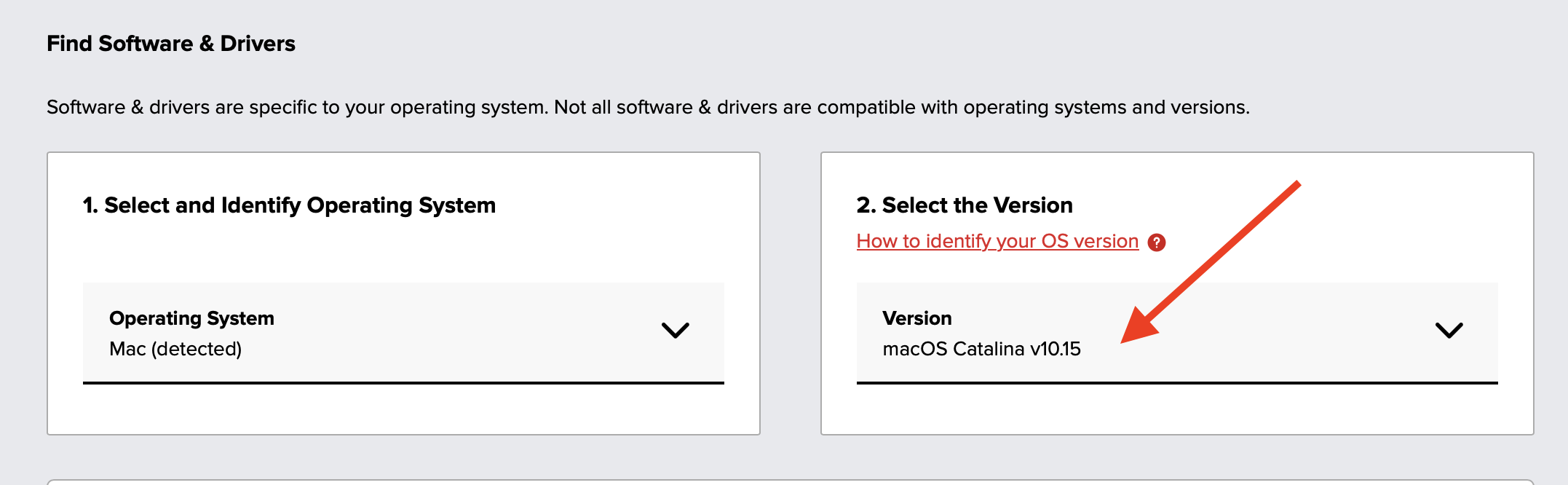Screen dimensions: 1568x485
Task: Click the "Mac (detected)" selected value
Action: (x=175, y=350)
